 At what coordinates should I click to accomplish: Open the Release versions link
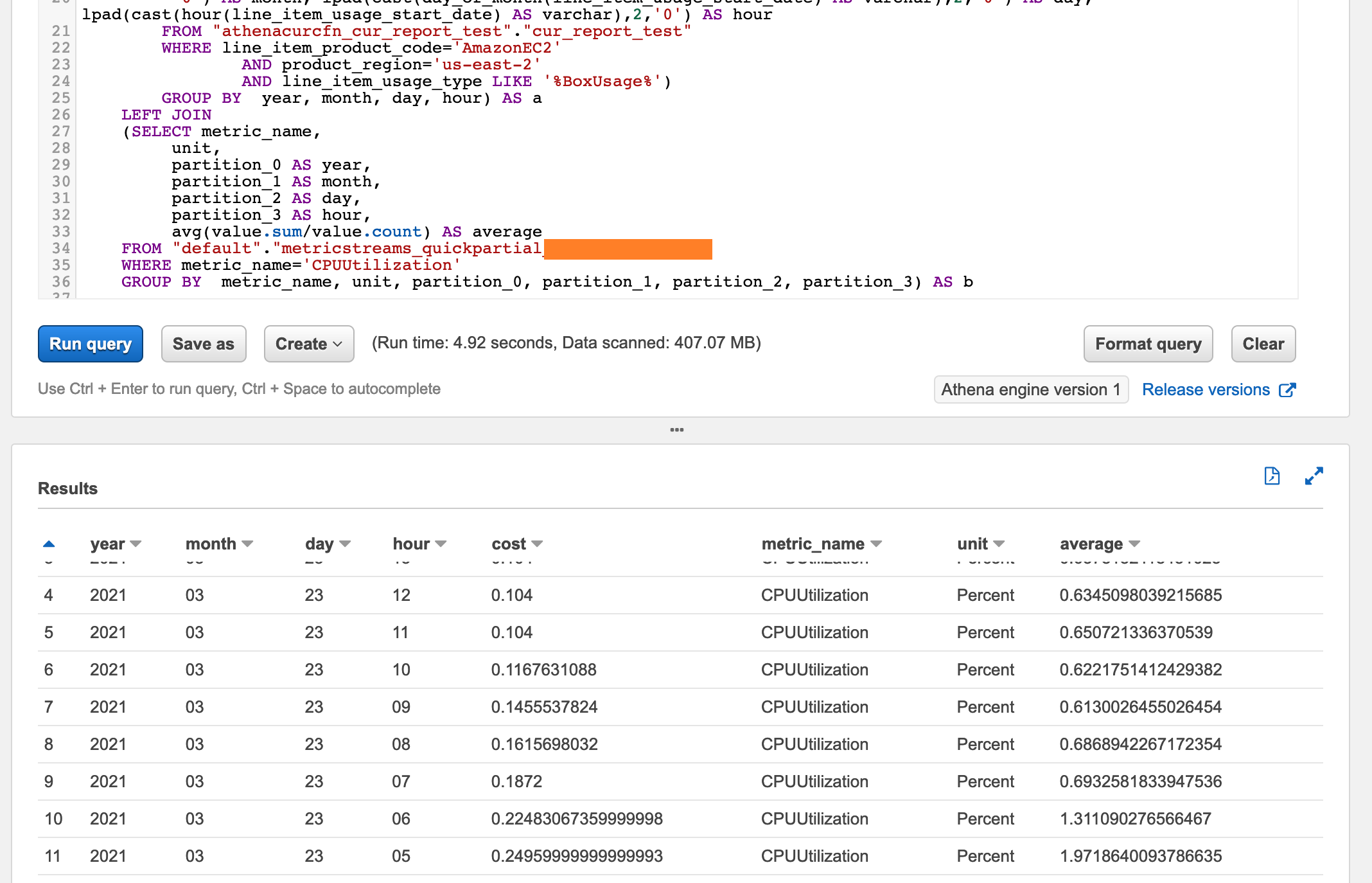tap(1206, 390)
